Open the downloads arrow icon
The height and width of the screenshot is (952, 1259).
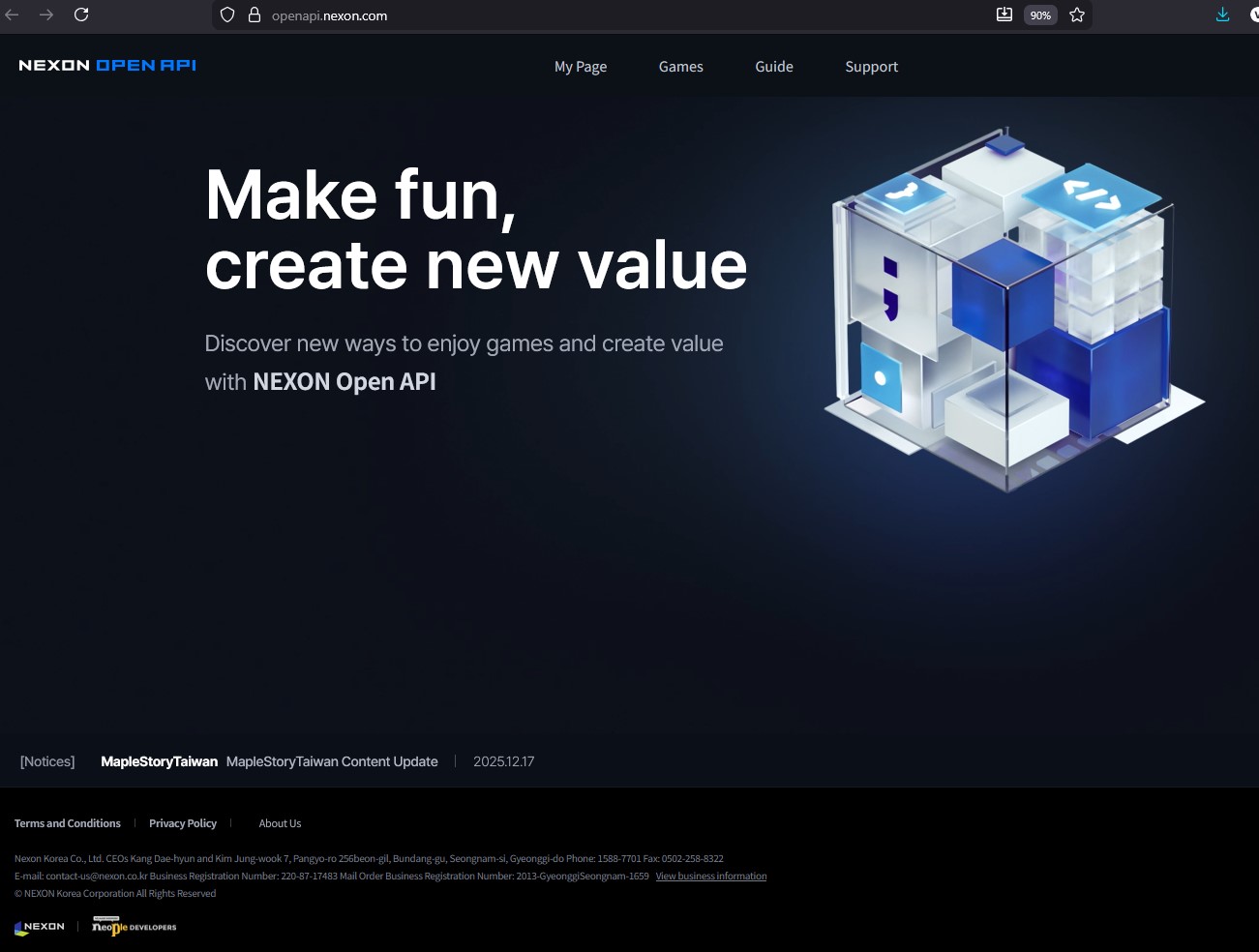(1223, 15)
